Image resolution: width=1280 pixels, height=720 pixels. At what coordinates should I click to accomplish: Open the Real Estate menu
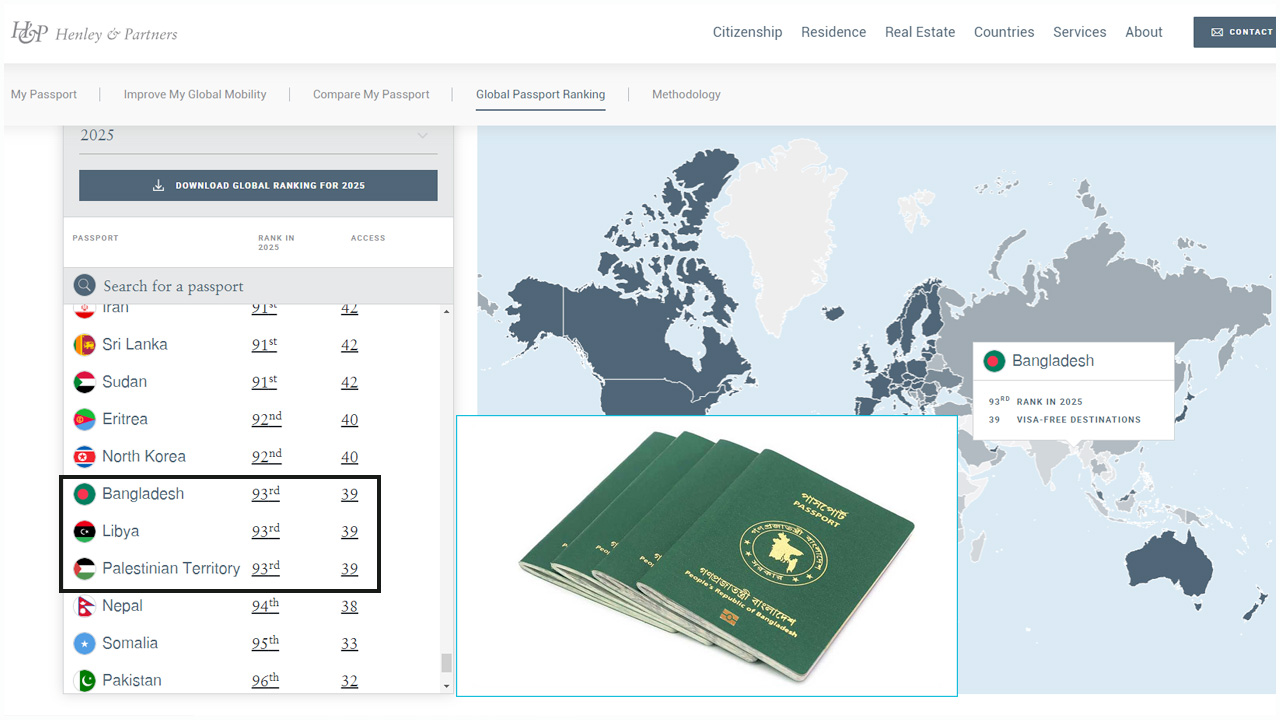tap(919, 32)
